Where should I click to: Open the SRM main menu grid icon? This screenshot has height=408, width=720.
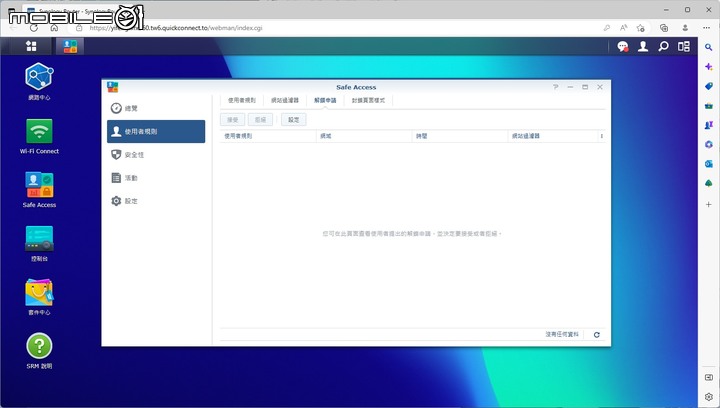[31, 46]
